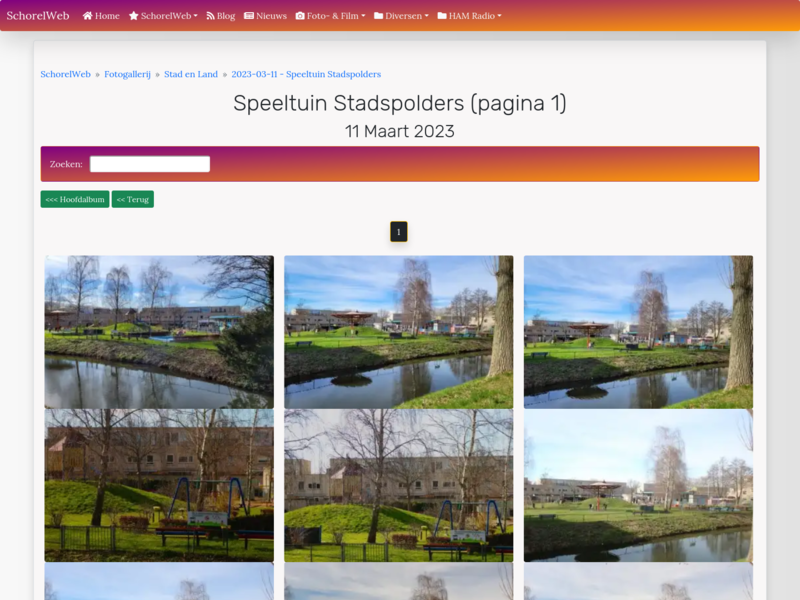Open the Nieuws menu item

point(265,16)
